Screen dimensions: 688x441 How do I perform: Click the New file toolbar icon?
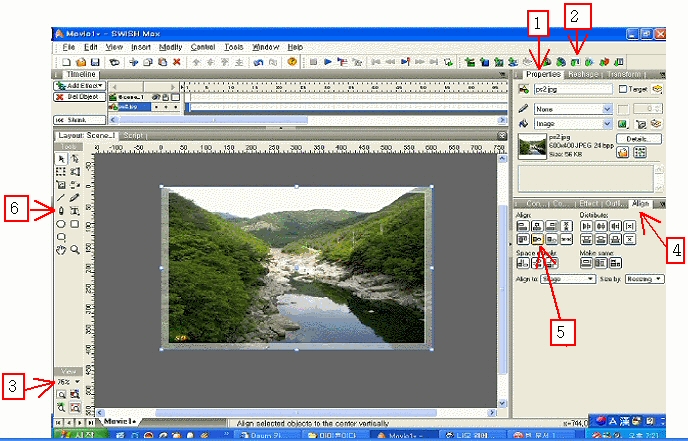point(66,62)
